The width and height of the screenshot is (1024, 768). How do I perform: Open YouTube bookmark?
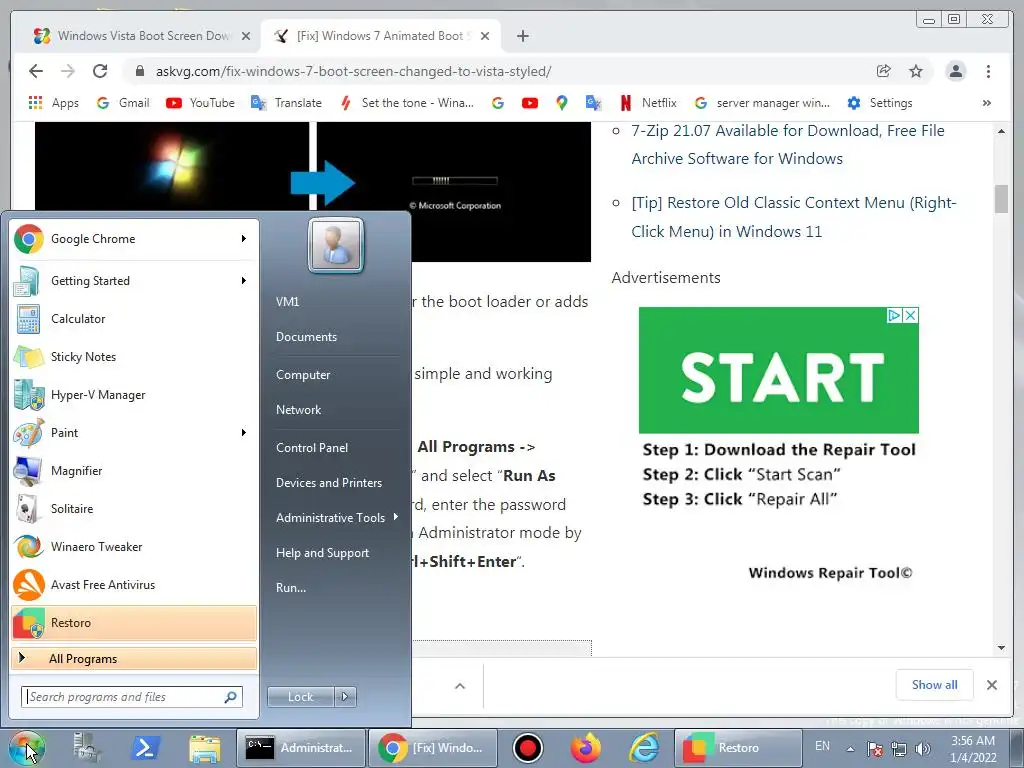point(200,103)
